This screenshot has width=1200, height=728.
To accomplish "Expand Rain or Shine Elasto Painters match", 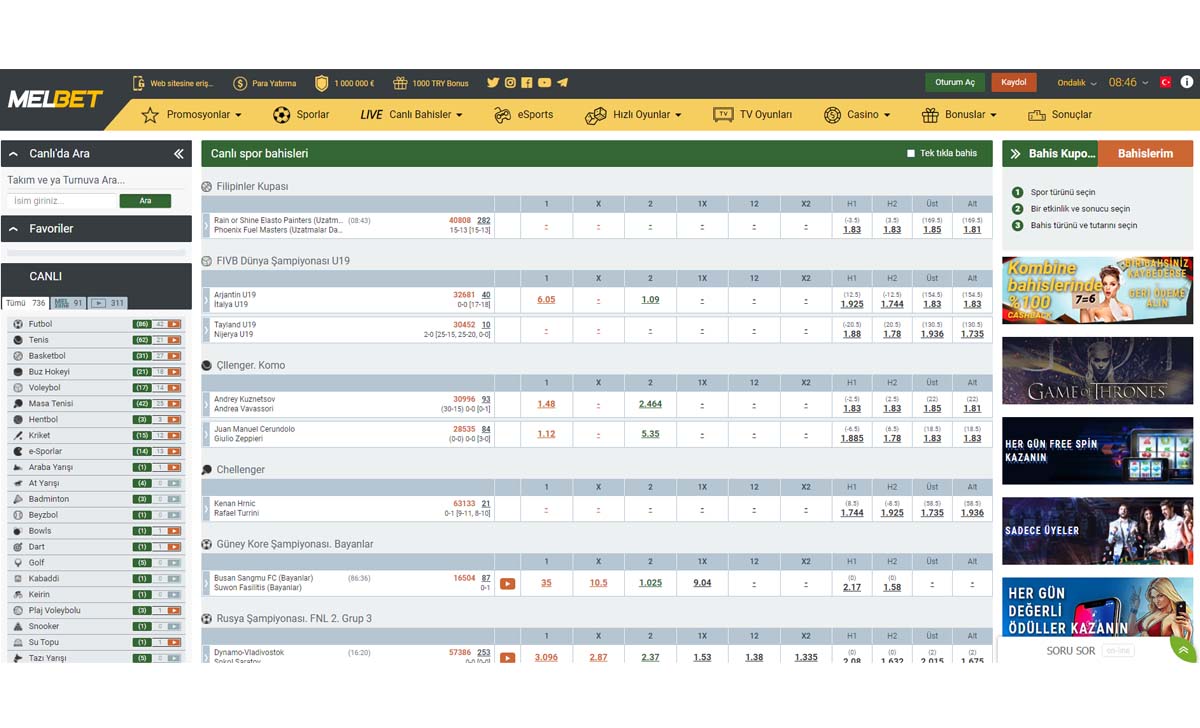I will coord(206,225).
